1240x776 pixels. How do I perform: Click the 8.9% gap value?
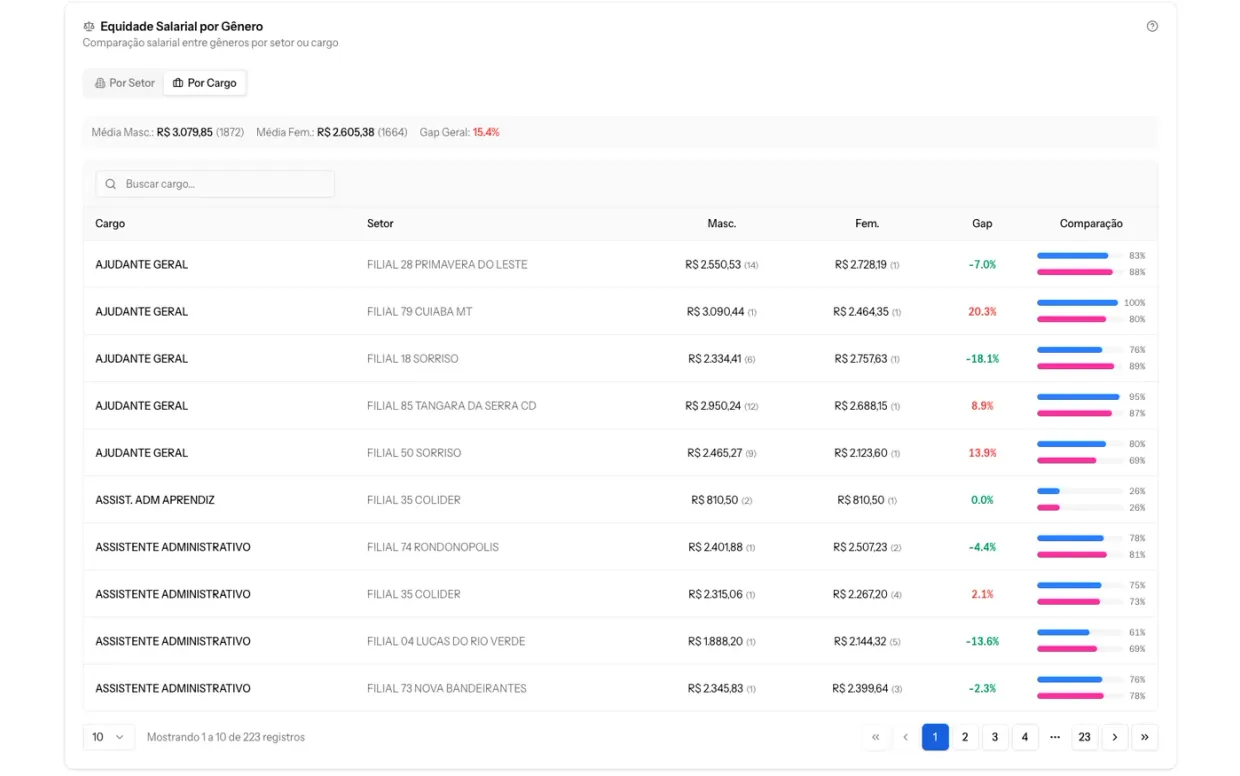pyautogui.click(x=982, y=406)
